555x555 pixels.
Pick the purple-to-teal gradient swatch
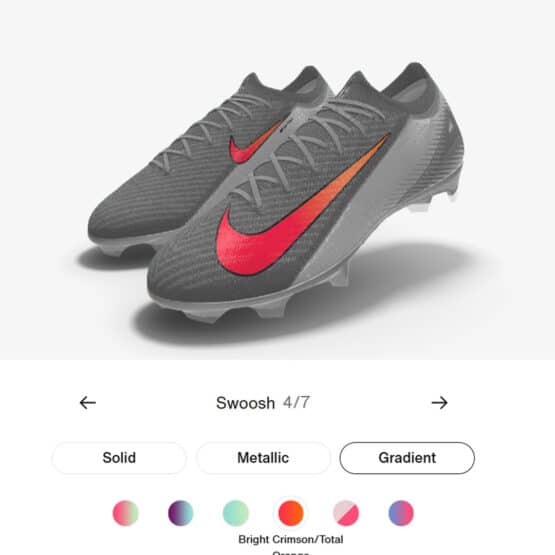coord(181,513)
